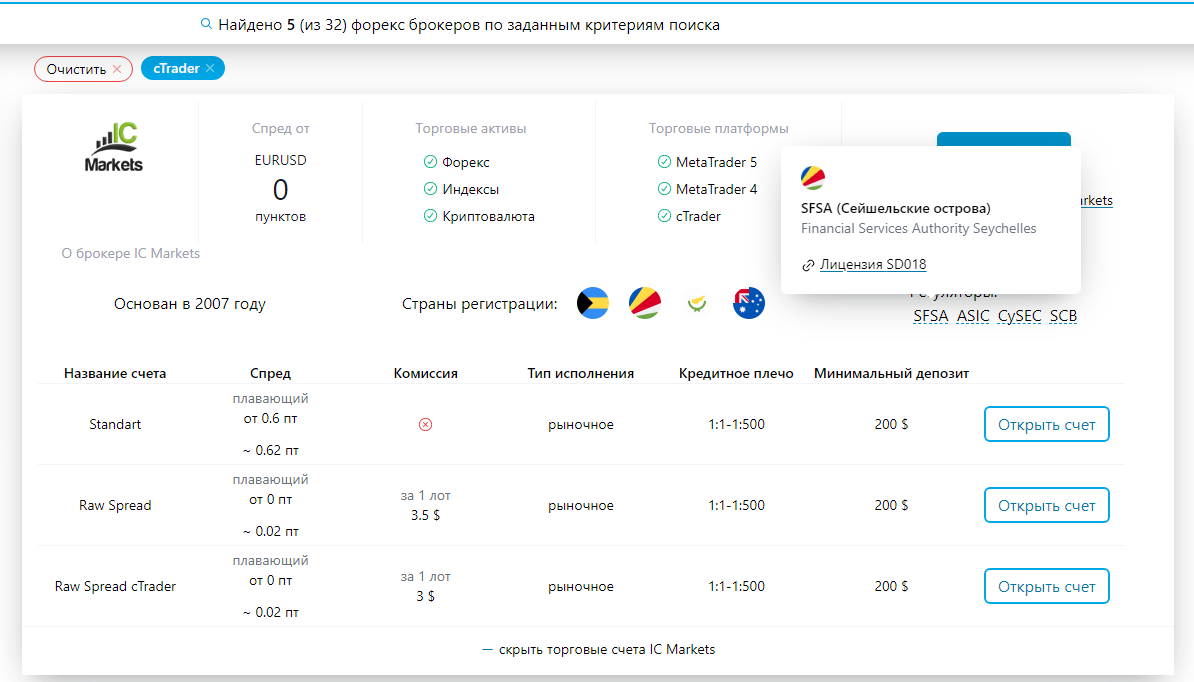Click the 3.5 $ commission value
The width and height of the screenshot is (1194, 682).
coord(426,515)
